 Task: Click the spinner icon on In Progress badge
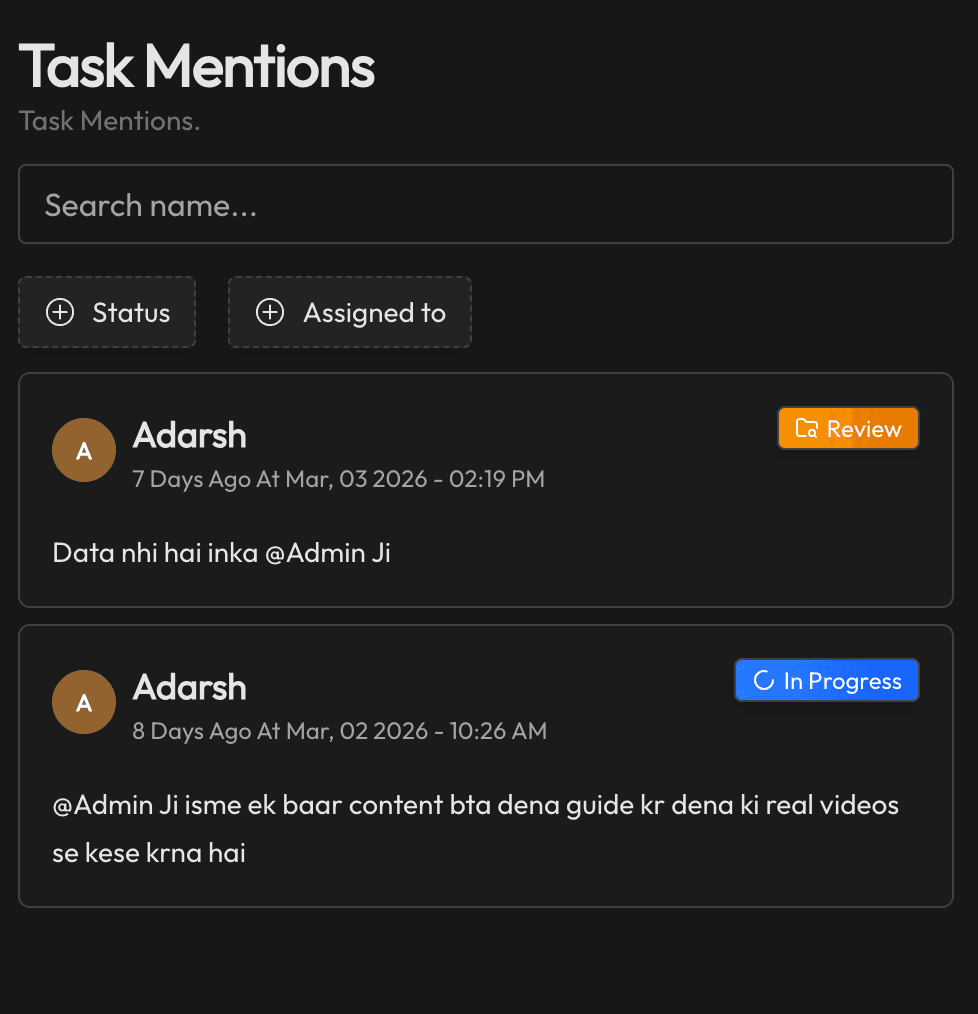[x=764, y=680]
